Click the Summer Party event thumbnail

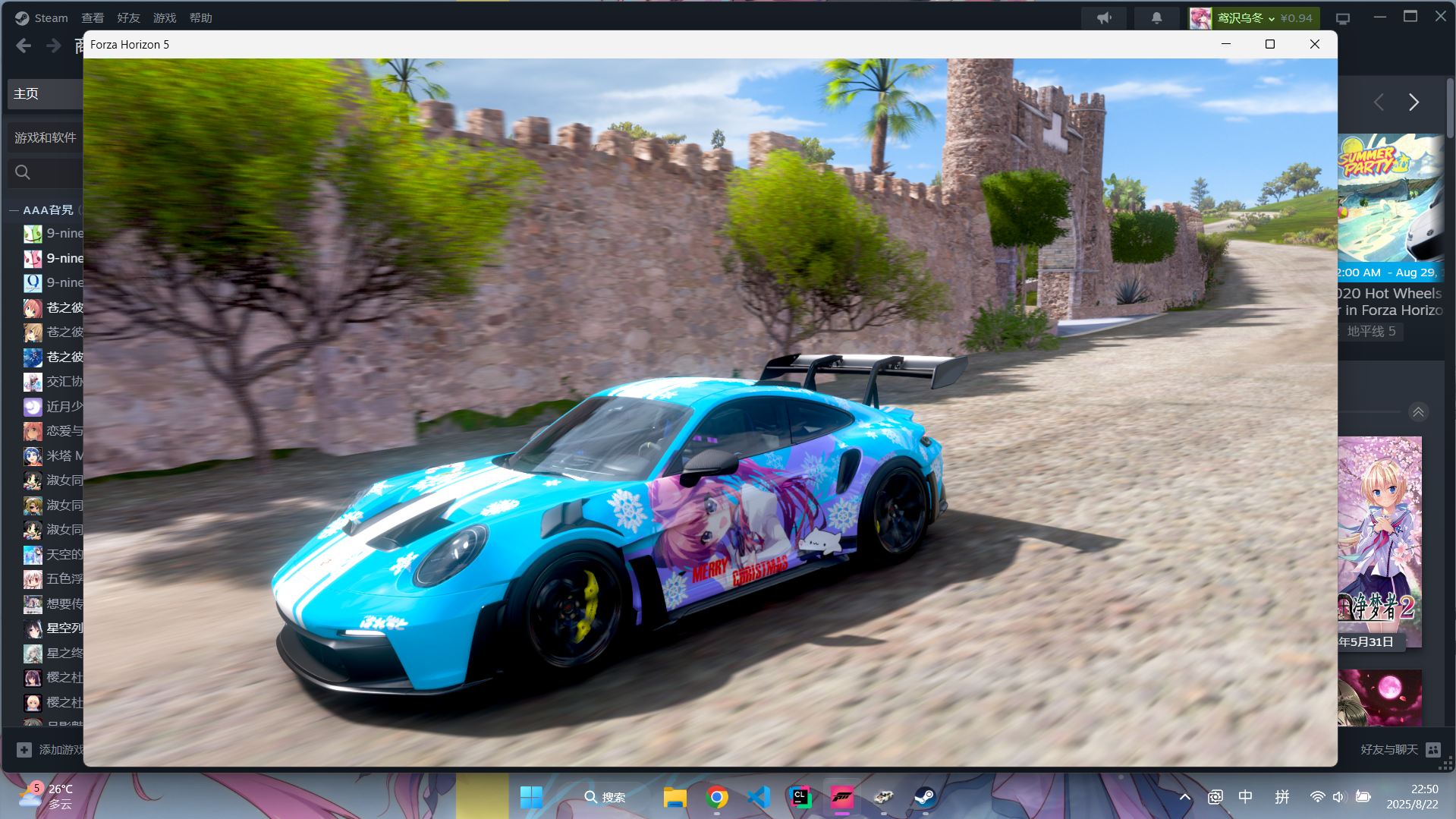pos(1390,197)
